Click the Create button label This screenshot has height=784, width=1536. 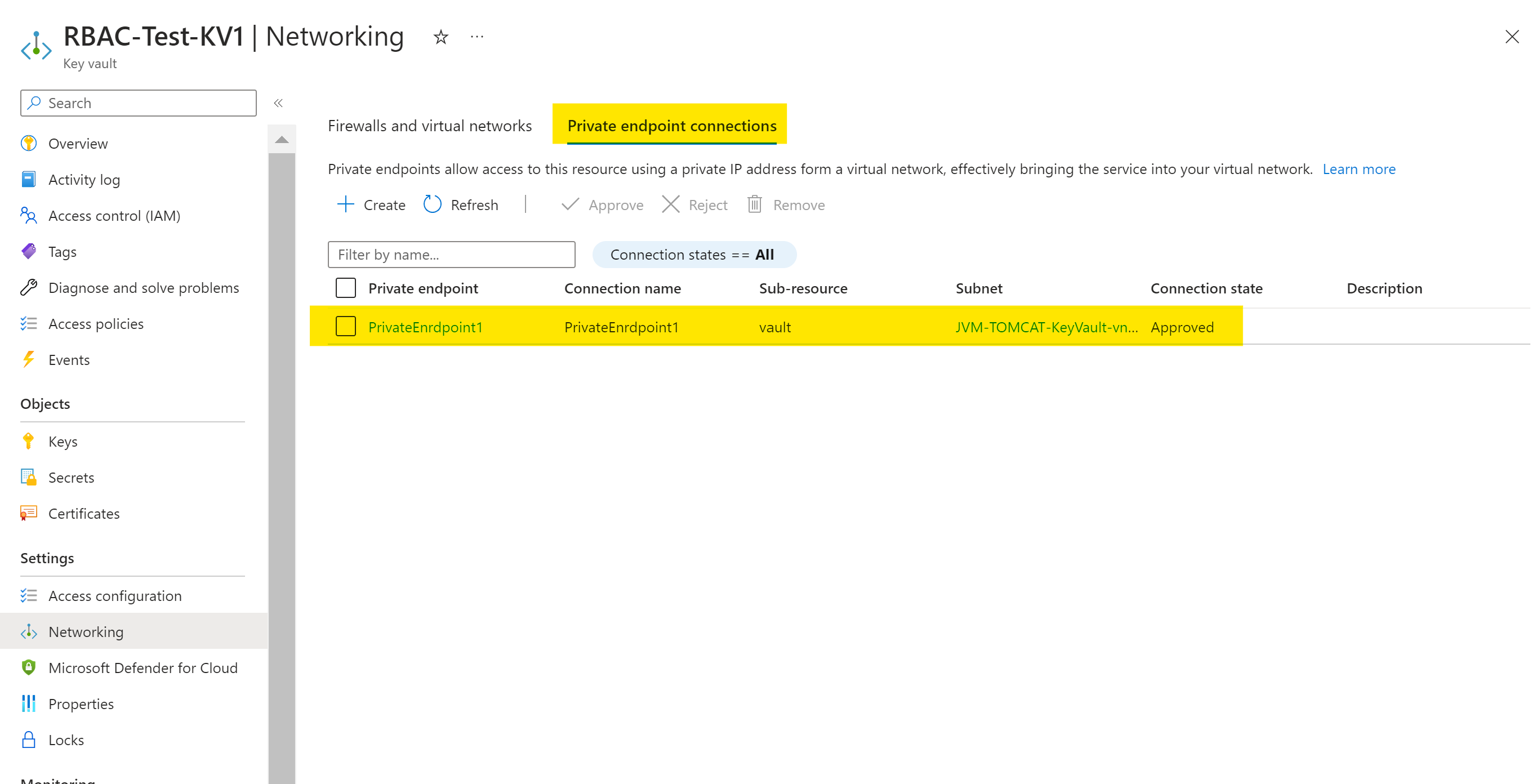pos(385,205)
